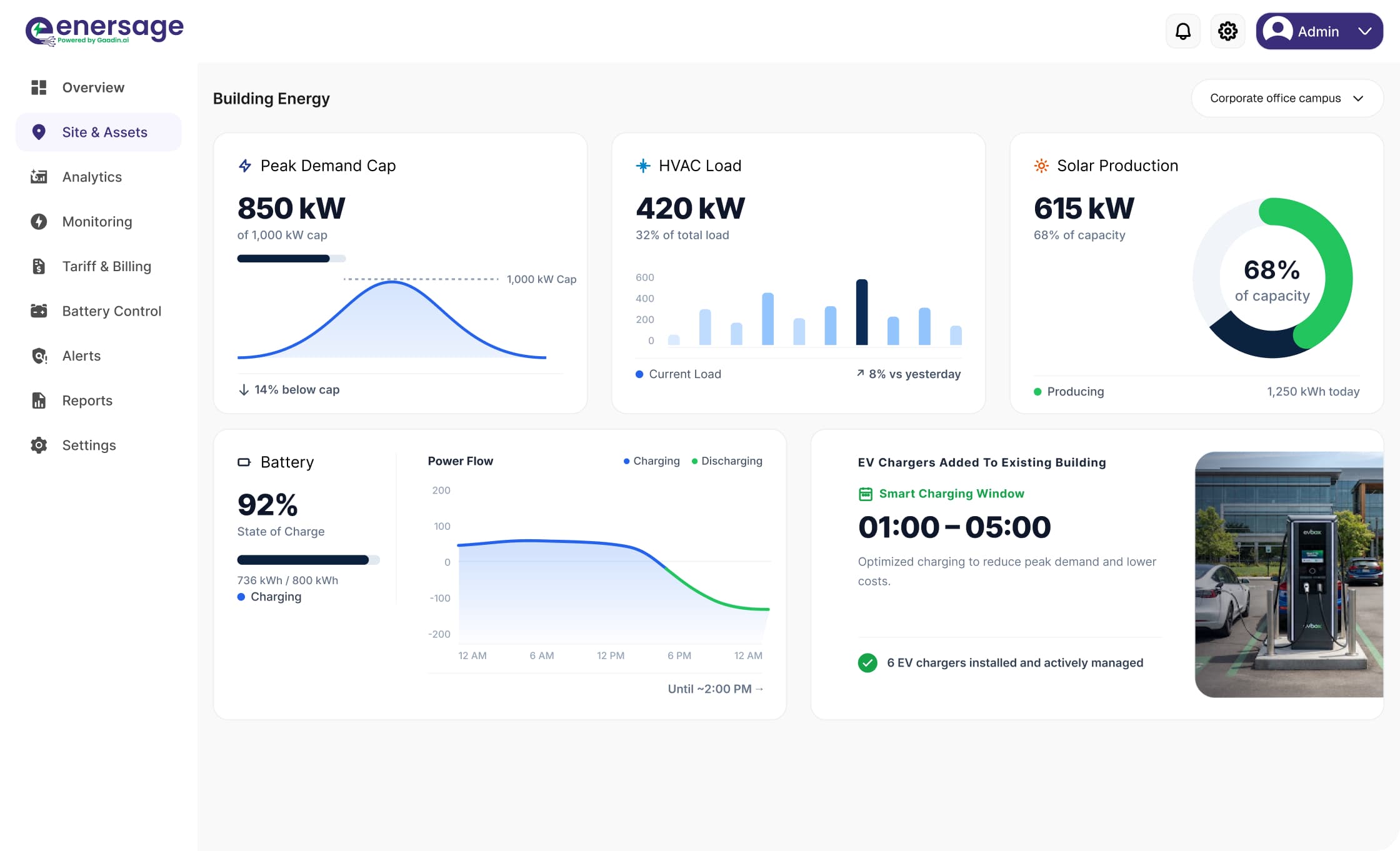This screenshot has height=851, width=1400.
Task: Open Settings from the sidebar
Action: (99, 445)
